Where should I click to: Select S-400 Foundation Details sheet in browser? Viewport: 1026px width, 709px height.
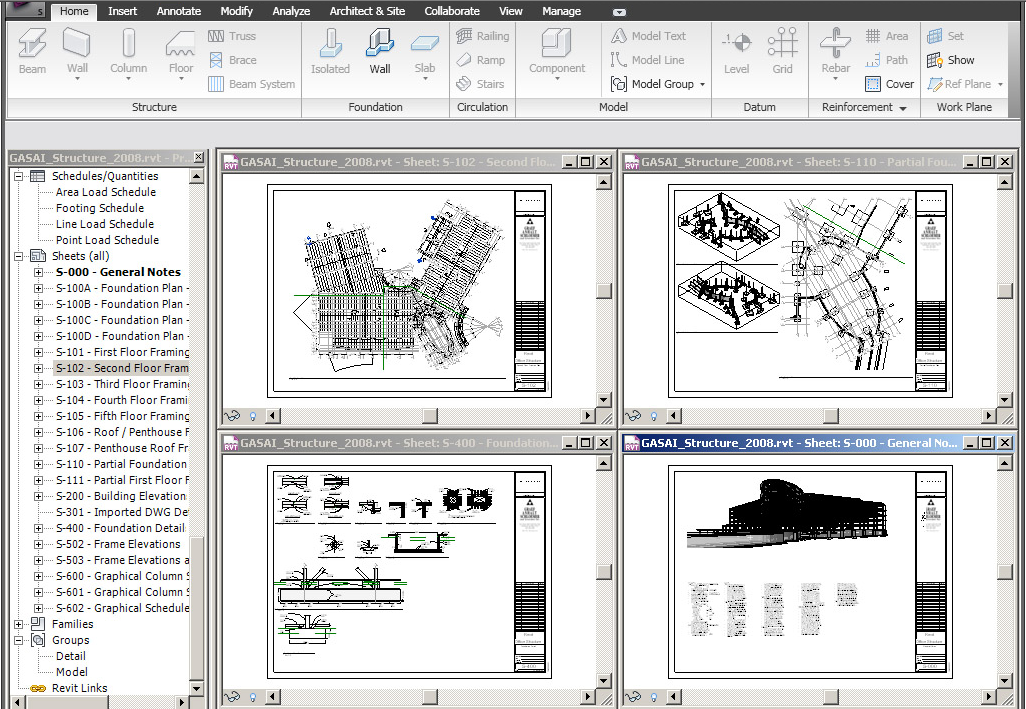[119, 528]
